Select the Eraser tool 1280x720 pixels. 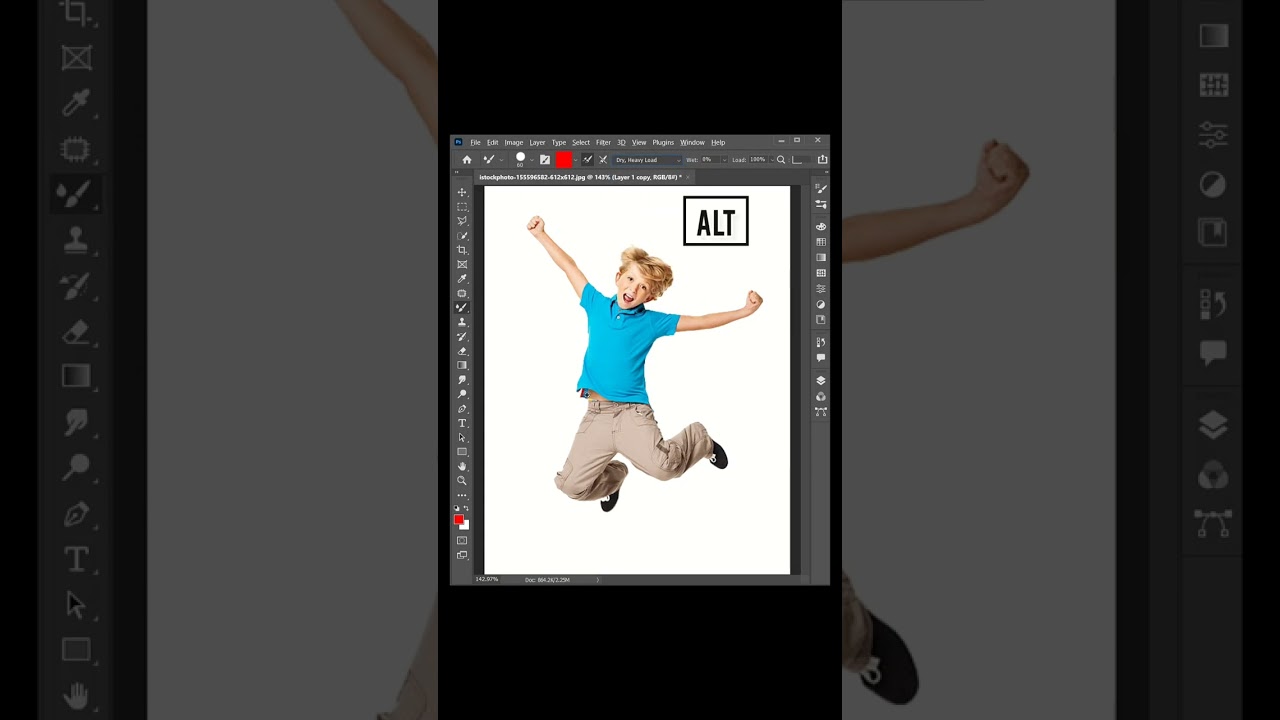[x=462, y=351]
